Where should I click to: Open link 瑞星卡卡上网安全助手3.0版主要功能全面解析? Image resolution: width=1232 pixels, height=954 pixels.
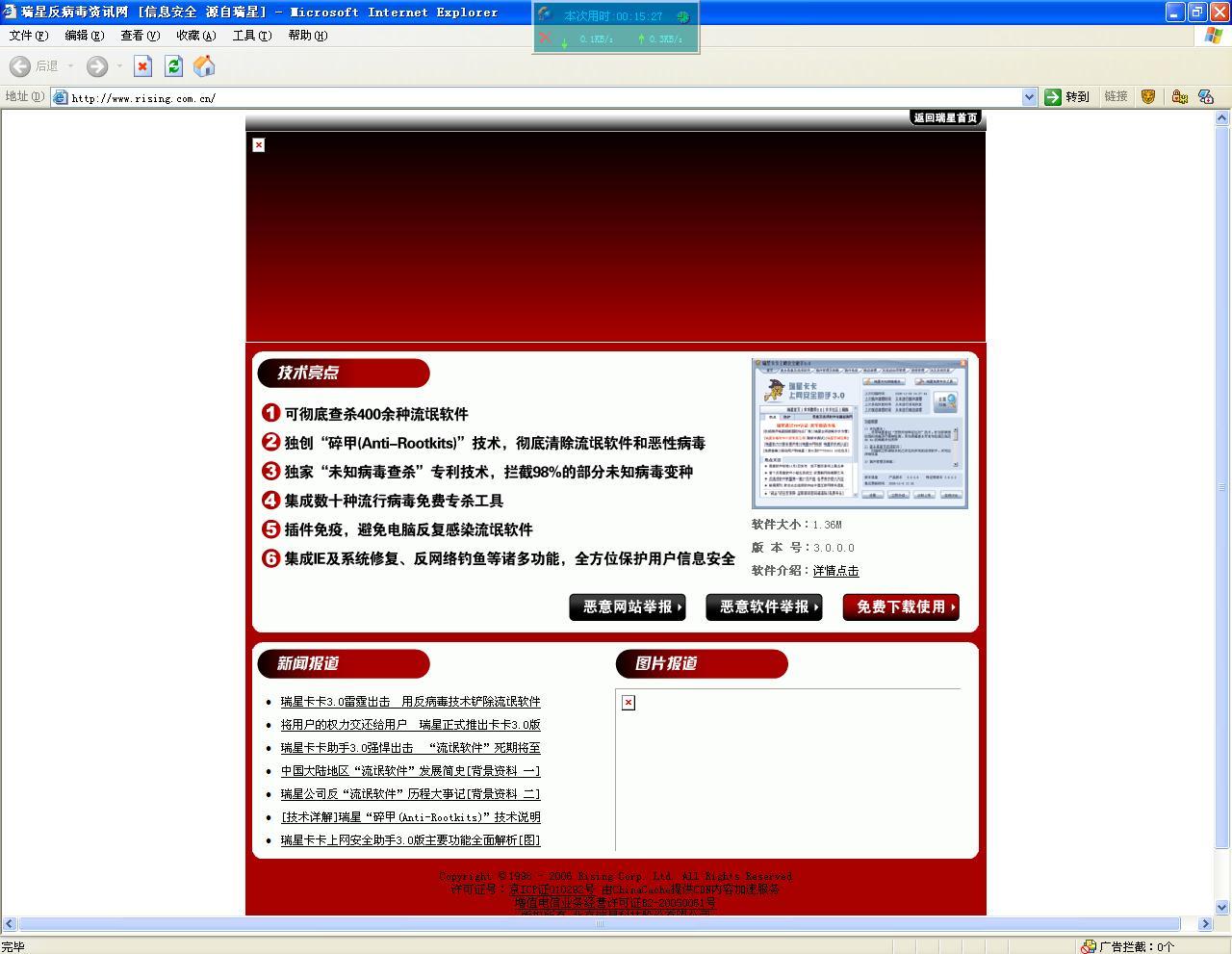click(410, 840)
